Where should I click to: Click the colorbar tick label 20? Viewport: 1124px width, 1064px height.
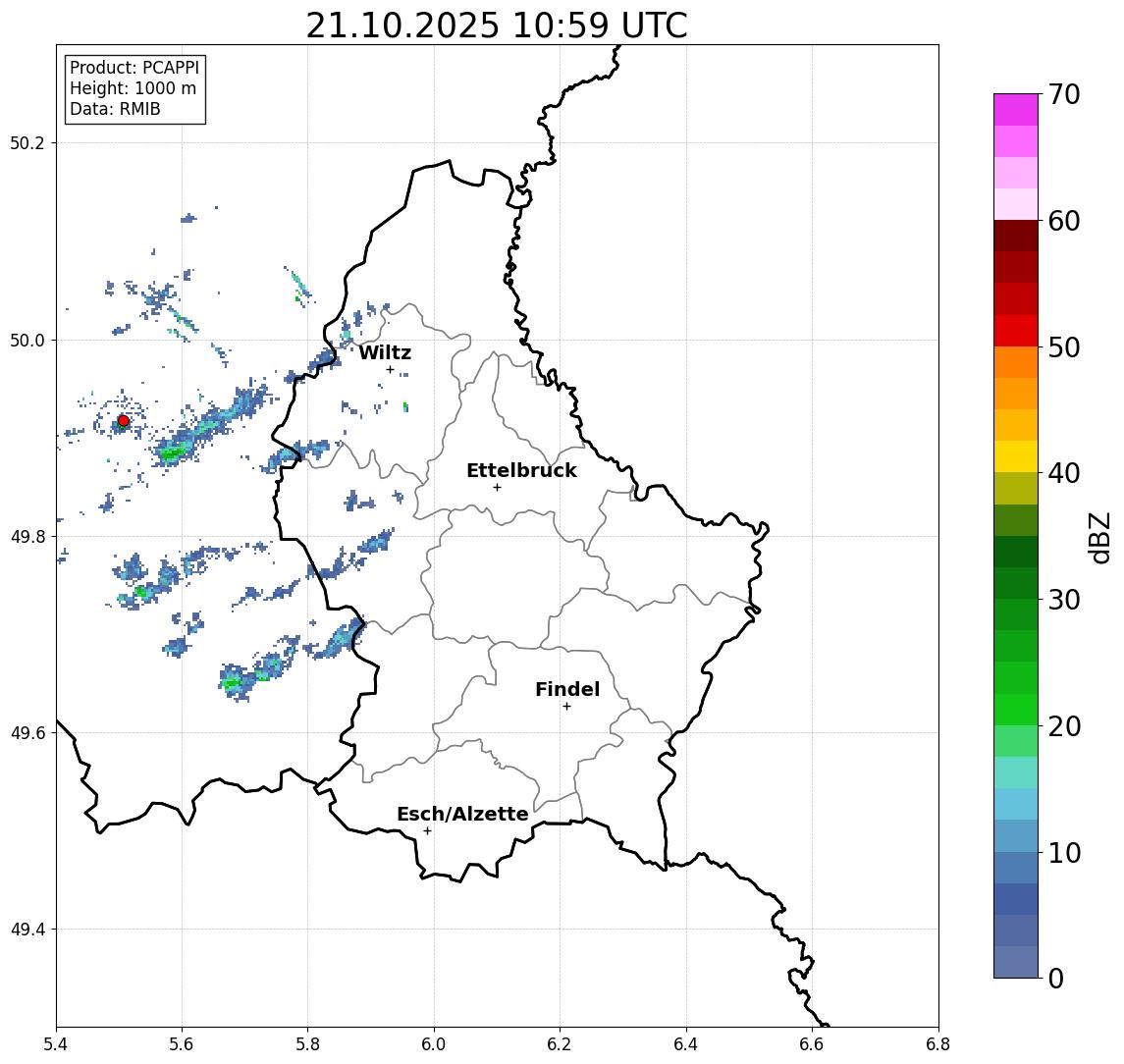pos(1064,725)
